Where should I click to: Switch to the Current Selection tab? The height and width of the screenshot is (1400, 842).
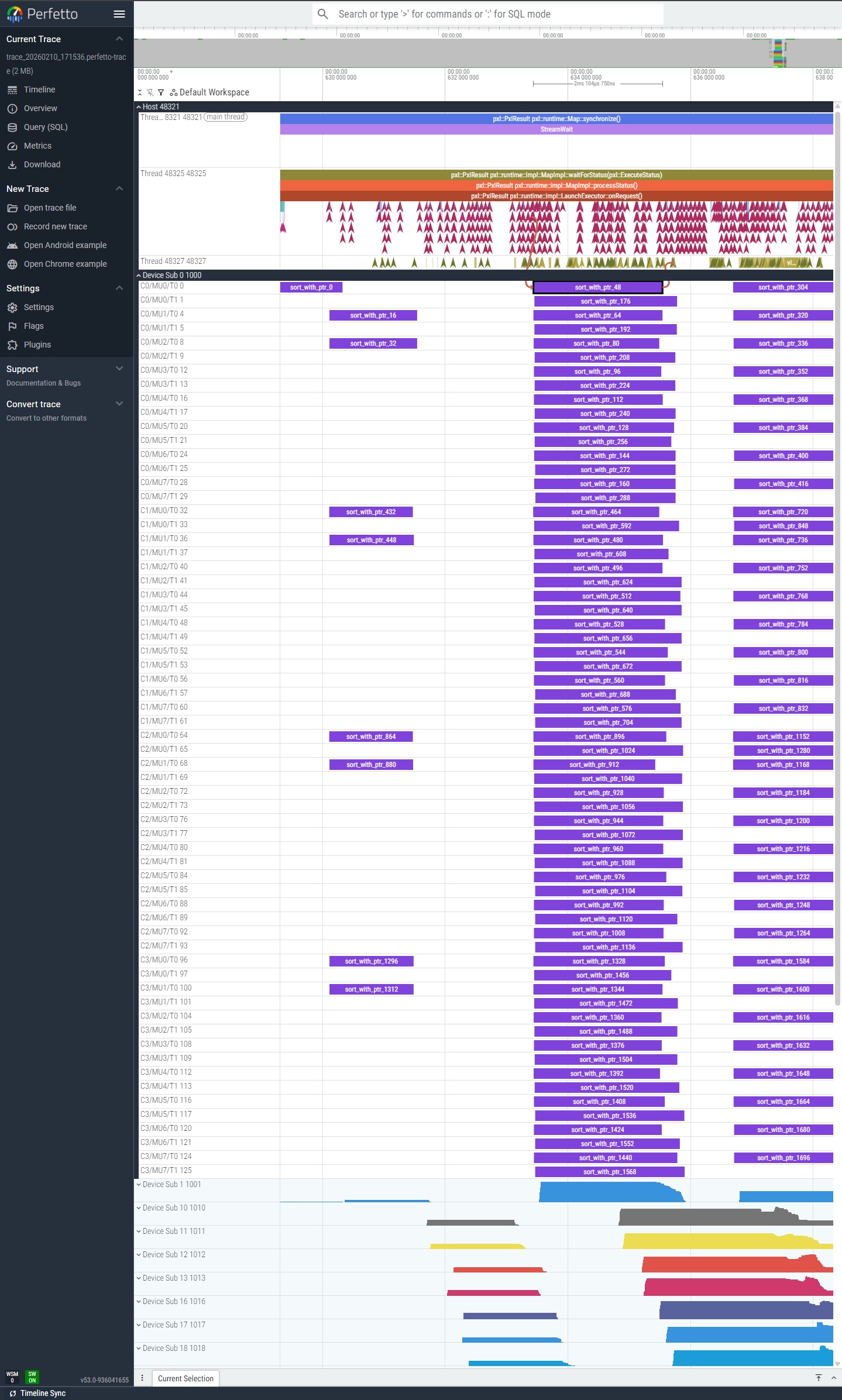point(185,1378)
